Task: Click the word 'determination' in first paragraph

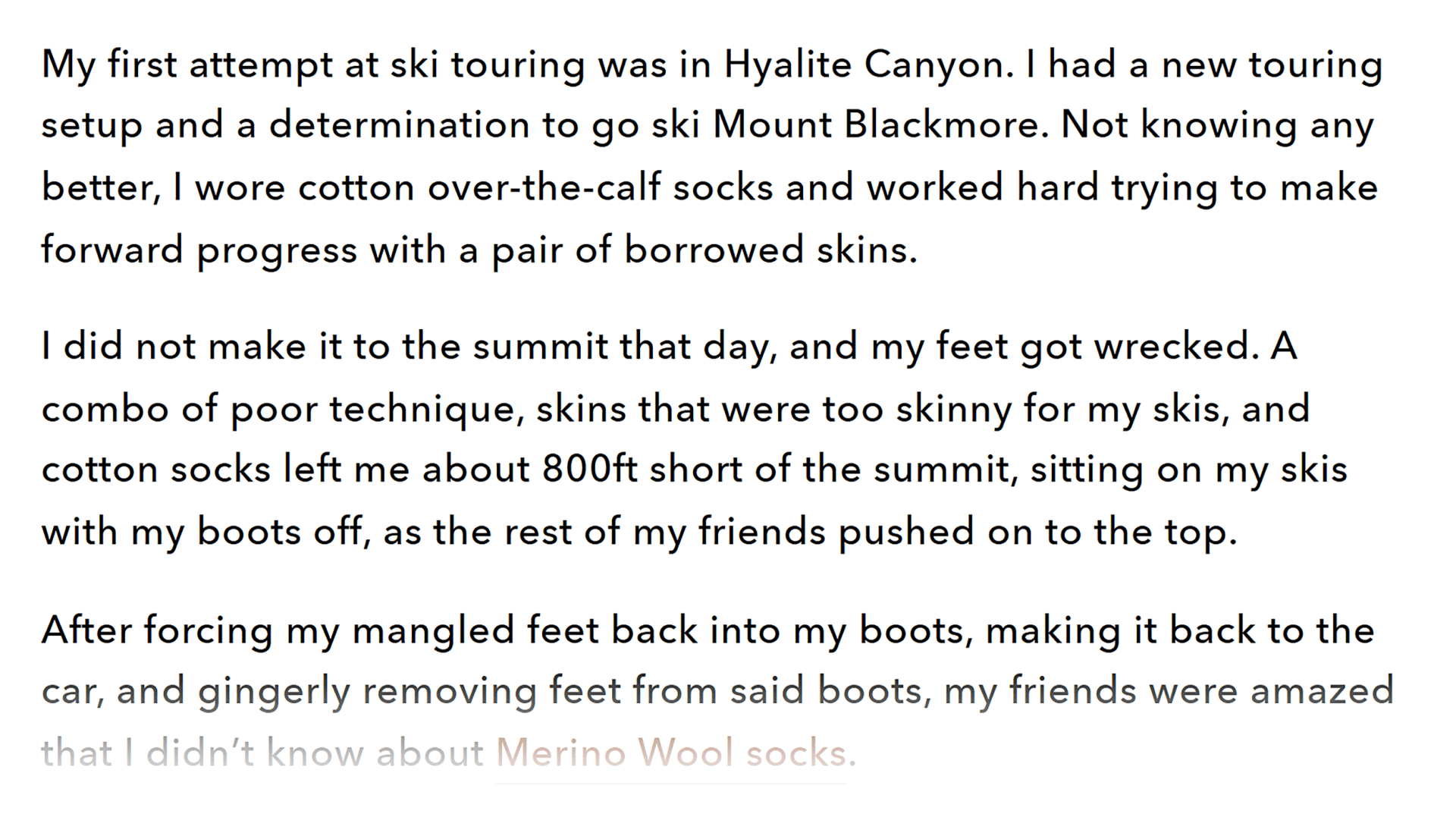Action: click(399, 125)
